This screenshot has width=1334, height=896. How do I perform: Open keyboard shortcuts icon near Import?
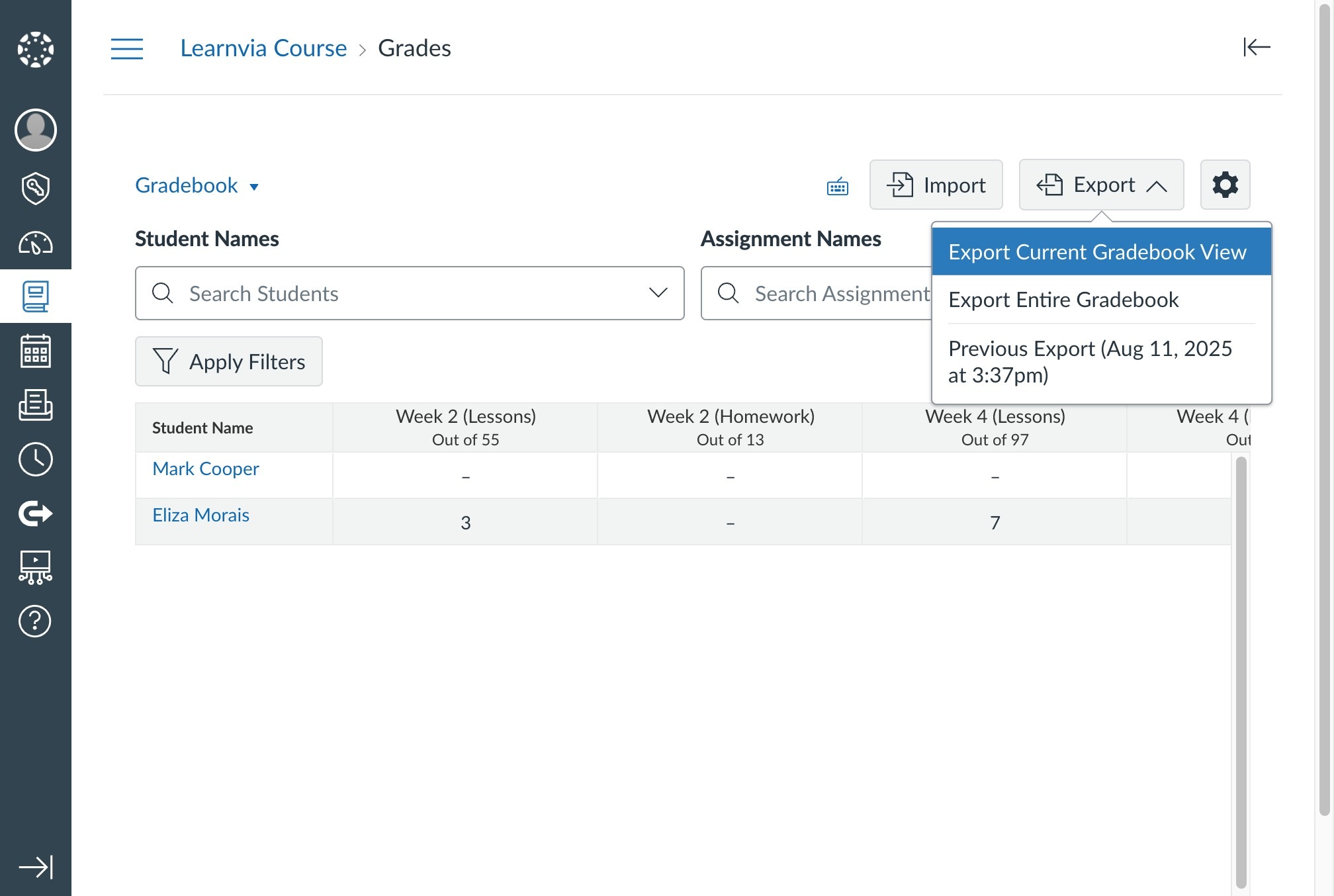(838, 187)
